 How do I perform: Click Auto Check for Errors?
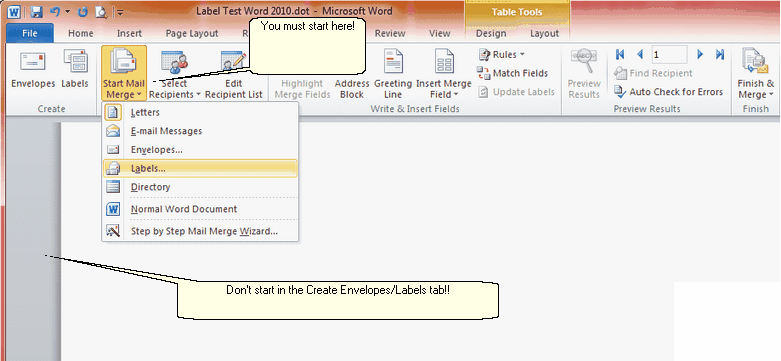(x=668, y=92)
